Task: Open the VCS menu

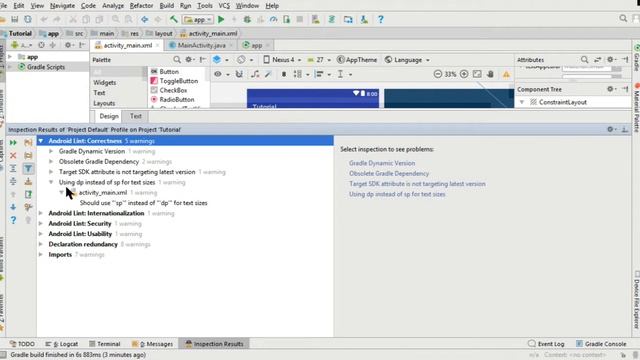Action: tap(224, 6)
